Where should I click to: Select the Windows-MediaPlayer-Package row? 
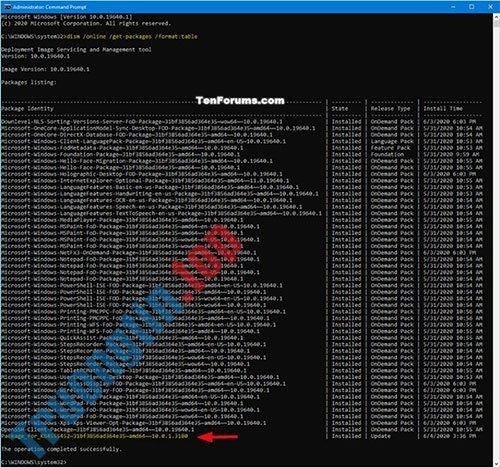point(242,220)
